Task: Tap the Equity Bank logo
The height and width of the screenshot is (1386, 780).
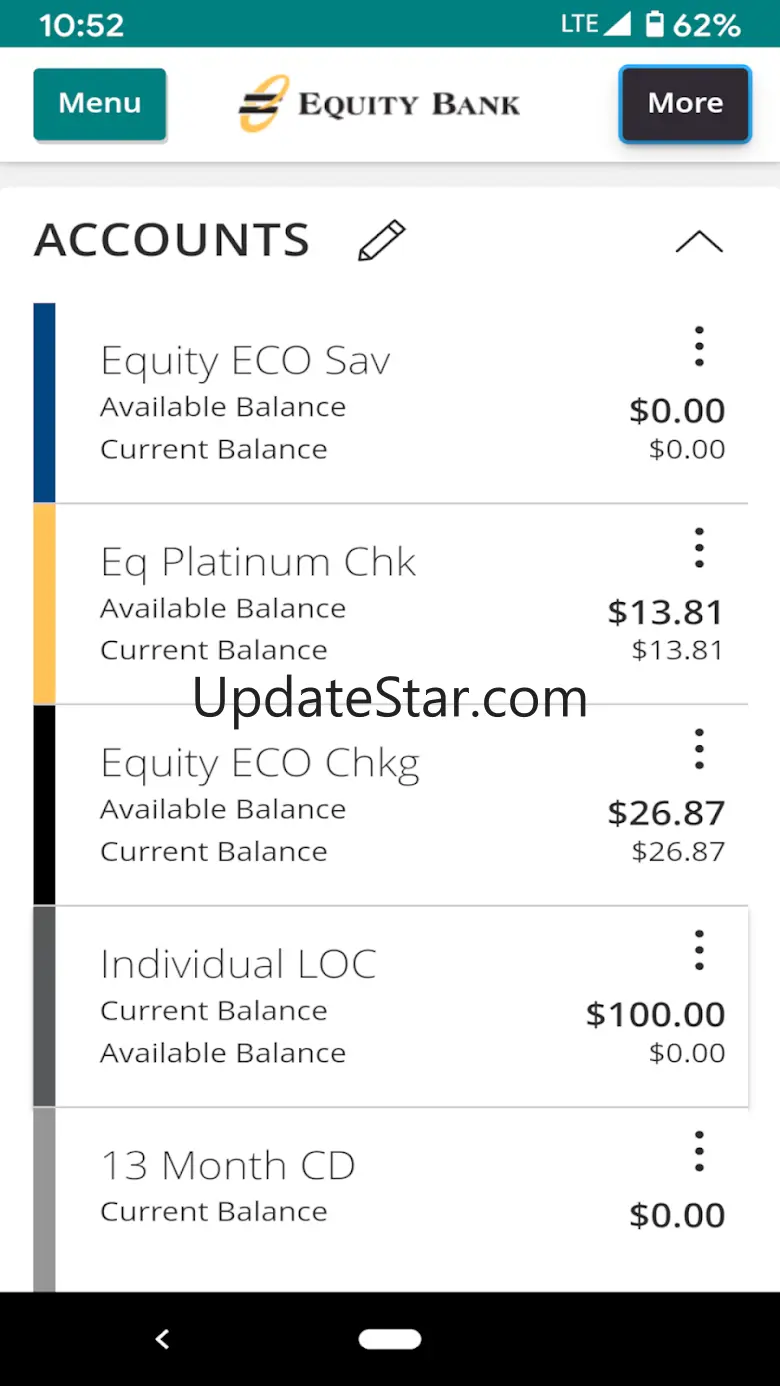Action: tap(380, 104)
